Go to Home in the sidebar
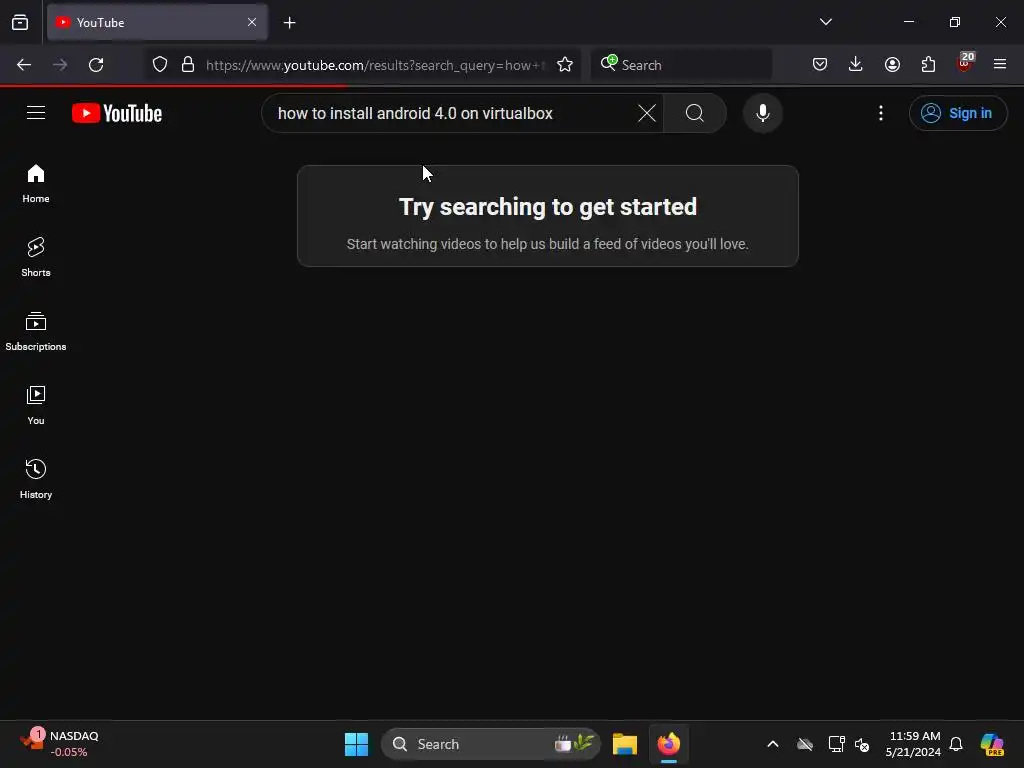Image resolution: width=1024 pixels, height=768 pixels. click(36, 184)
